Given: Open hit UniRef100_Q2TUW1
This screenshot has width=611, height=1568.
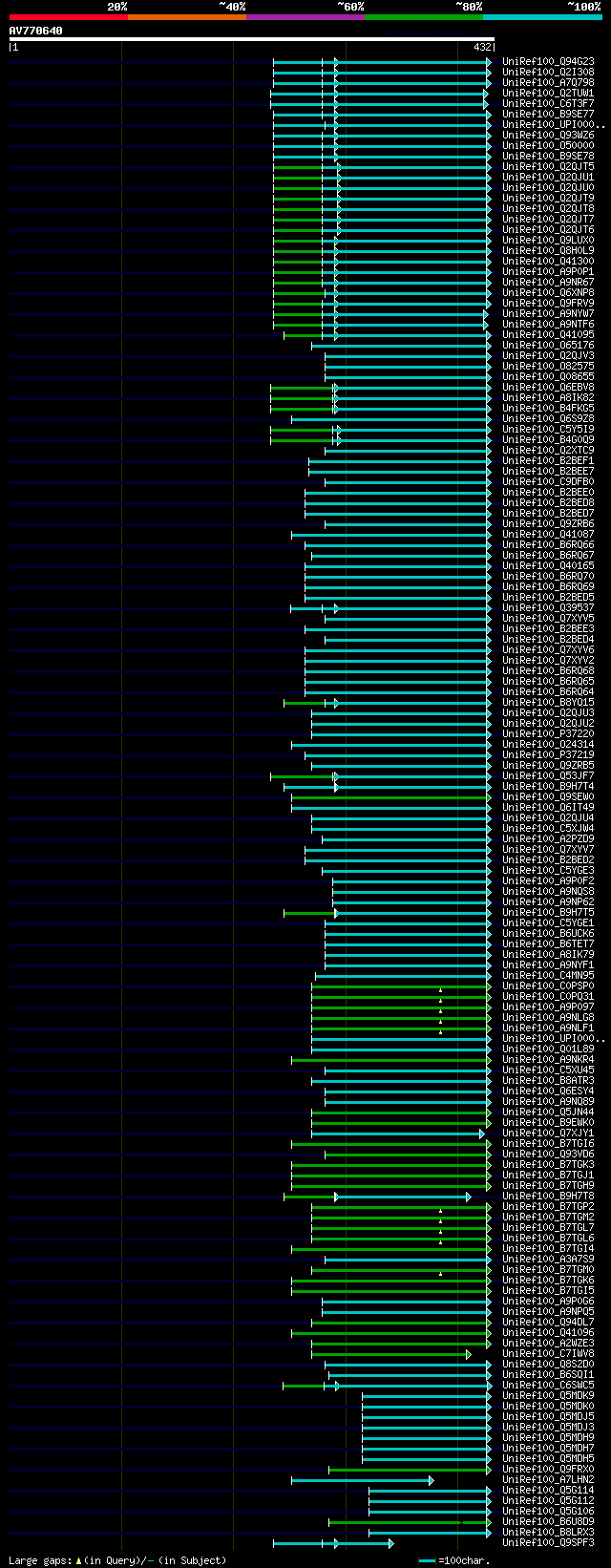Looking at the screenshot, I should click(548, 94).
